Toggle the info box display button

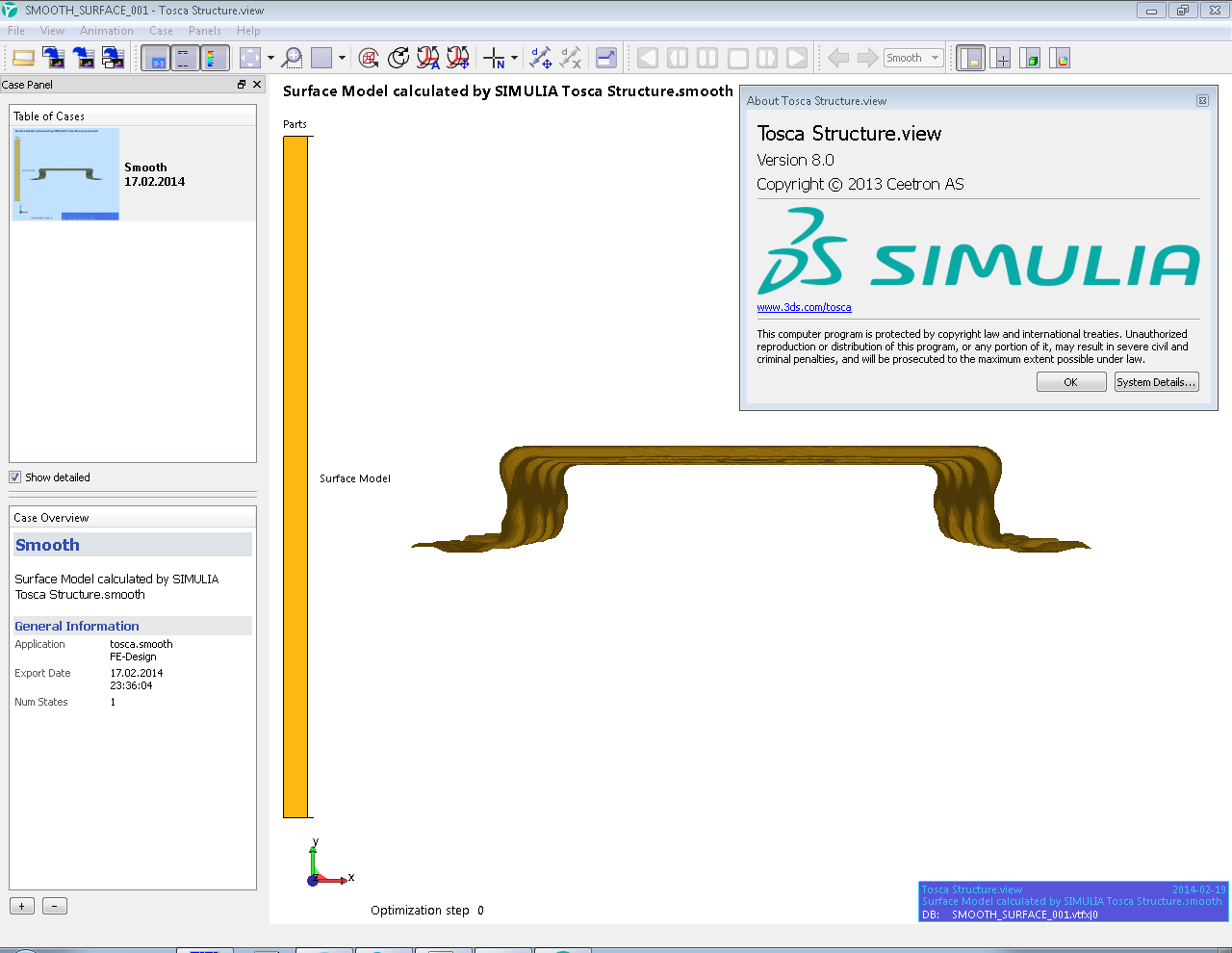coord(156,58)
